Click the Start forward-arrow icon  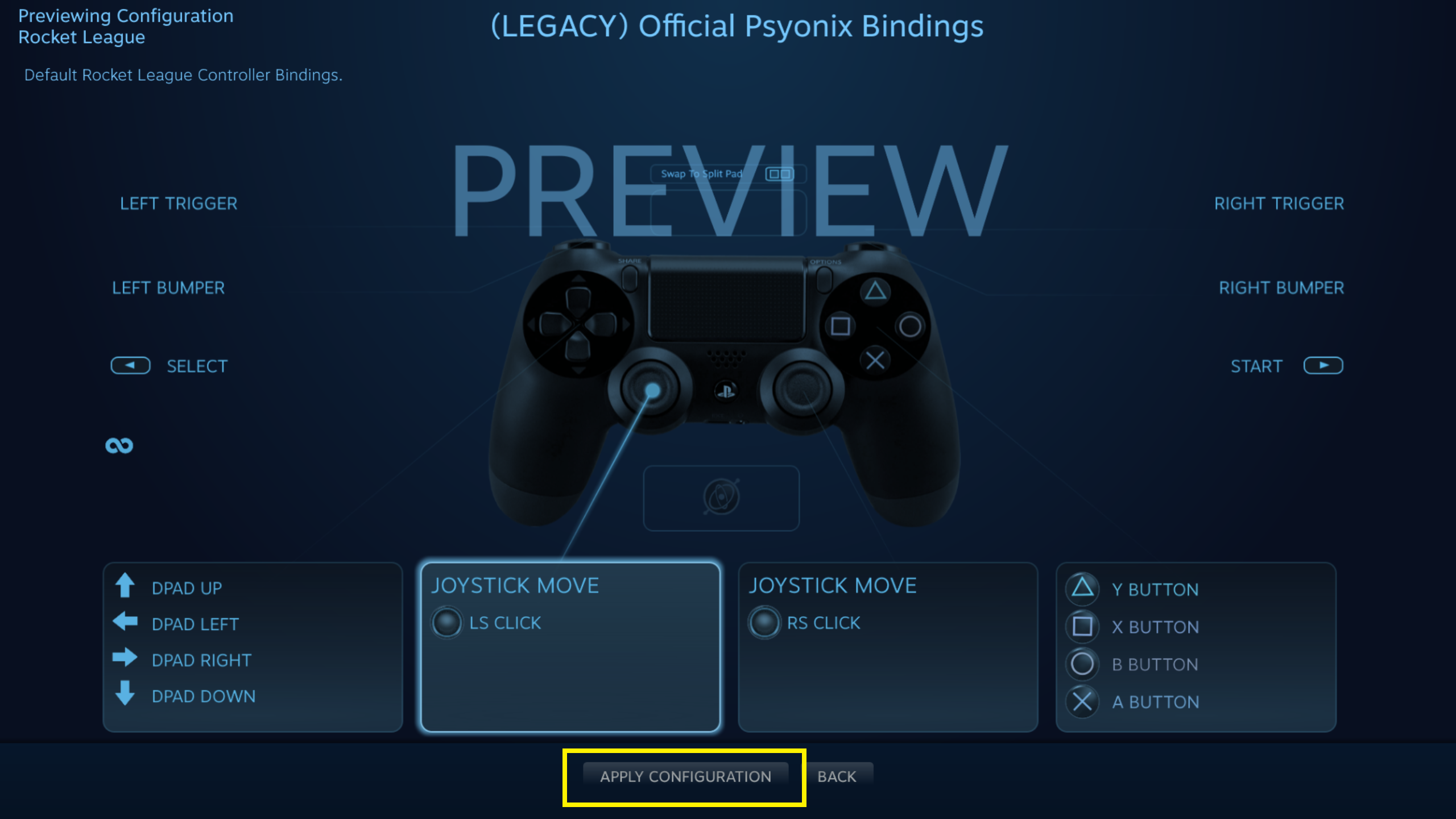(x=1323, y=366)
